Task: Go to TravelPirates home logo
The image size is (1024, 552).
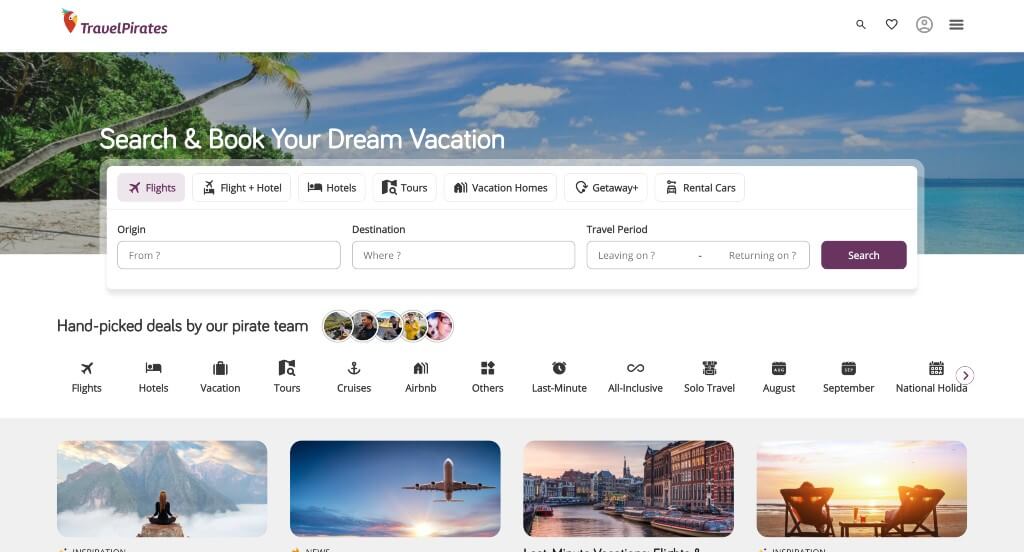Action: click(114, 22)
